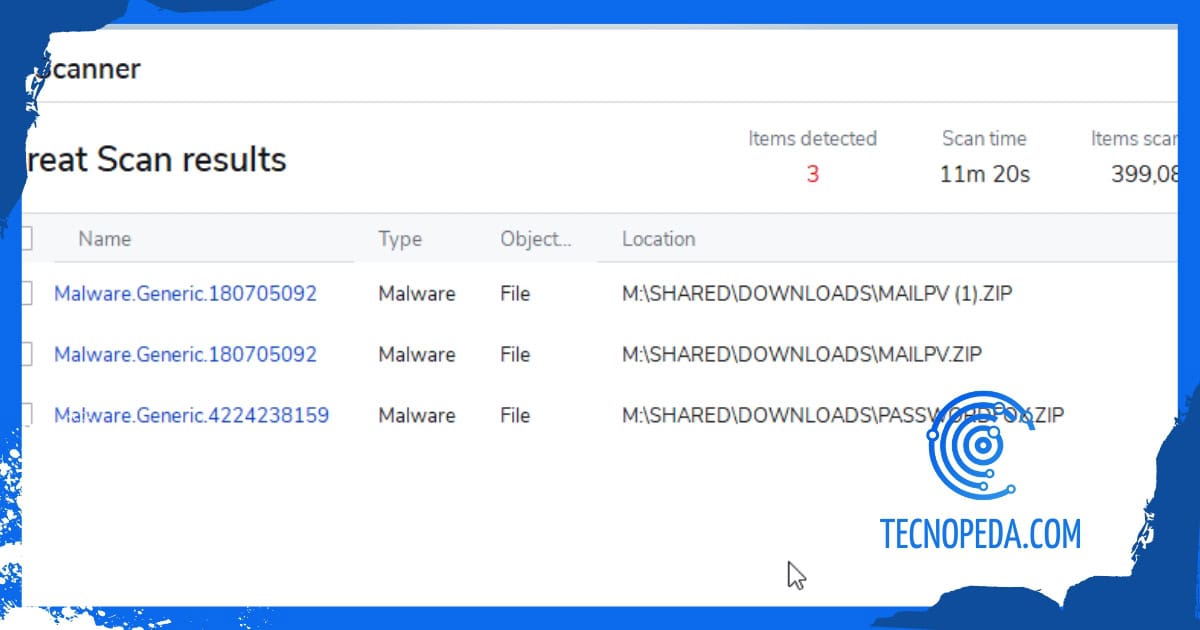Click the Threat Scan results heading
Image resolution: width=1200 pixels, height=630 pixels.
[154, 159]
